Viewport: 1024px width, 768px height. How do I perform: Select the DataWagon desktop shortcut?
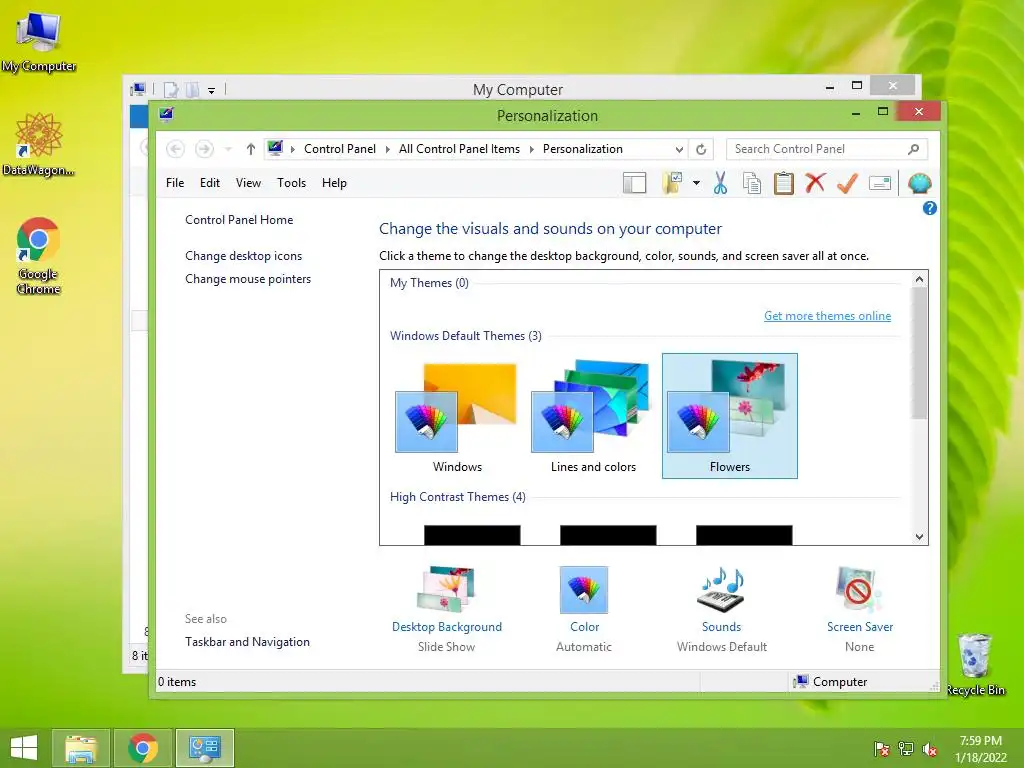point(39,144)
